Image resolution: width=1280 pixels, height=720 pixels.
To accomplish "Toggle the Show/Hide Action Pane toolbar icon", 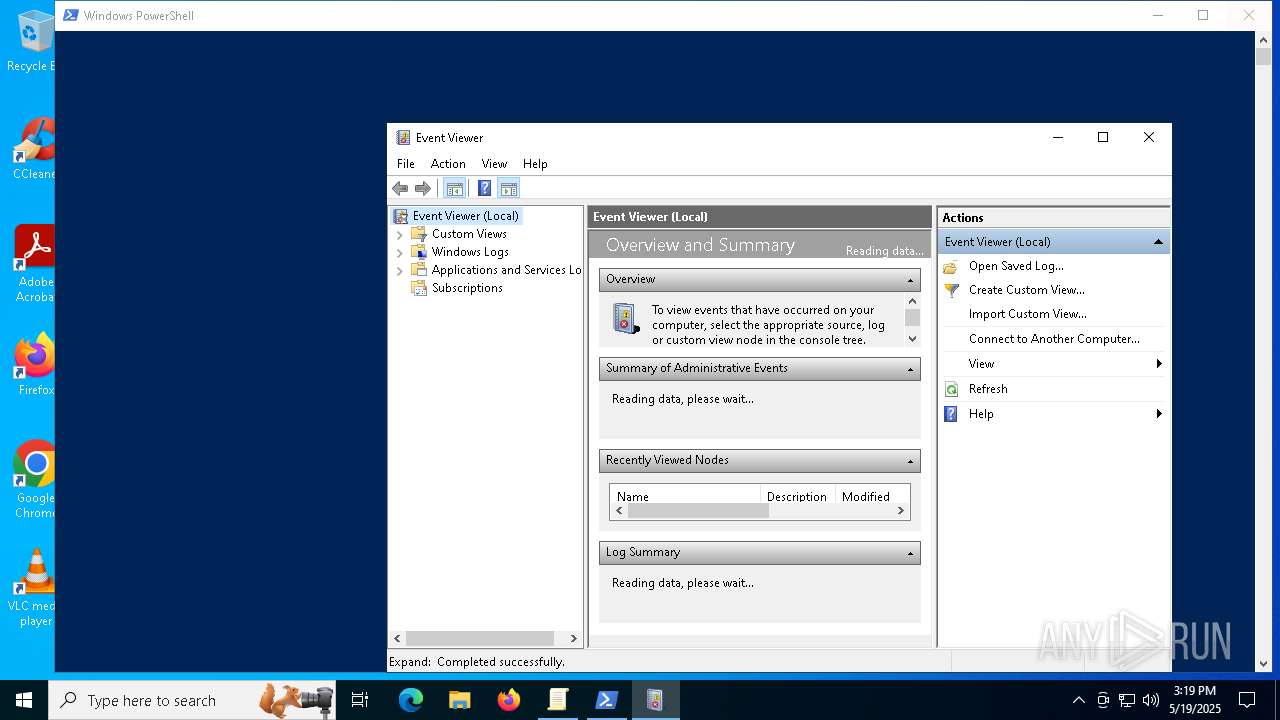I will pyautogui.click(x=509, y=188).
